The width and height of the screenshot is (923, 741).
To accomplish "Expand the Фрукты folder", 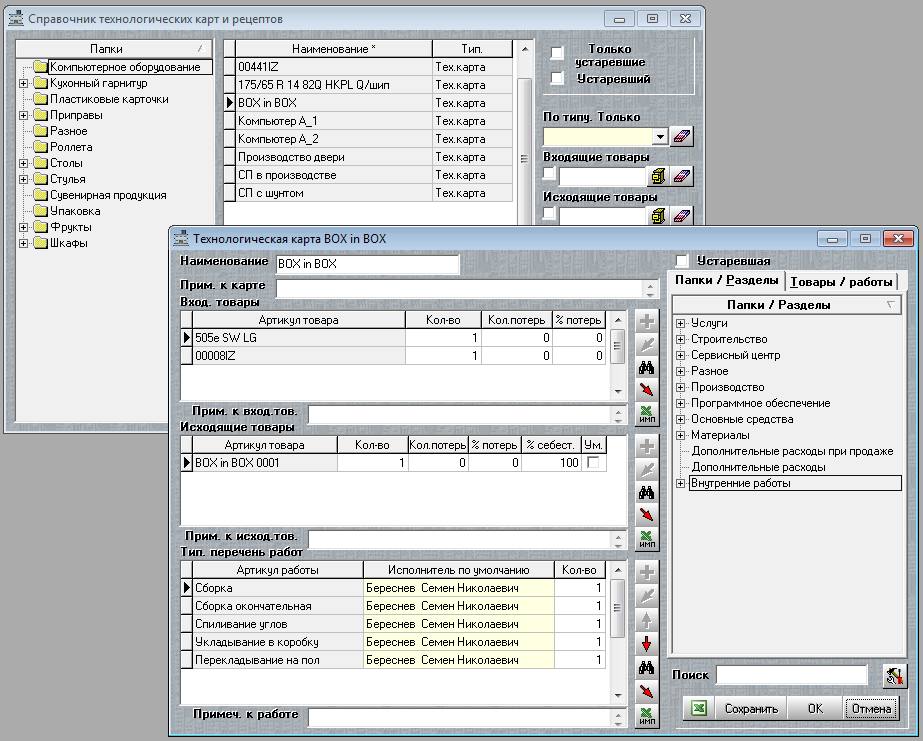I will pos(24,227).
